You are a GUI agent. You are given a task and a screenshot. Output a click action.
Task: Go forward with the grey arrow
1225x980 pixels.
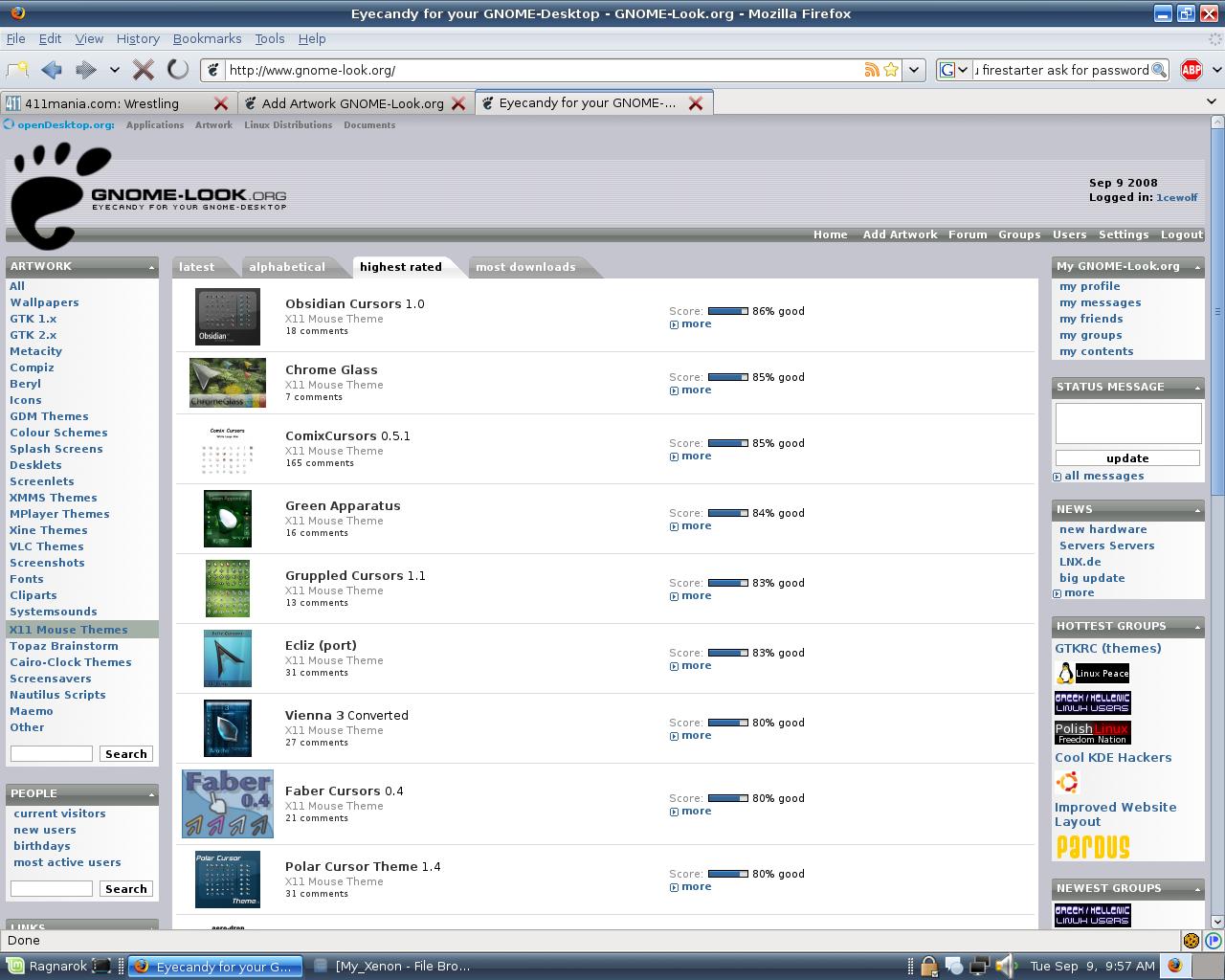86,70
